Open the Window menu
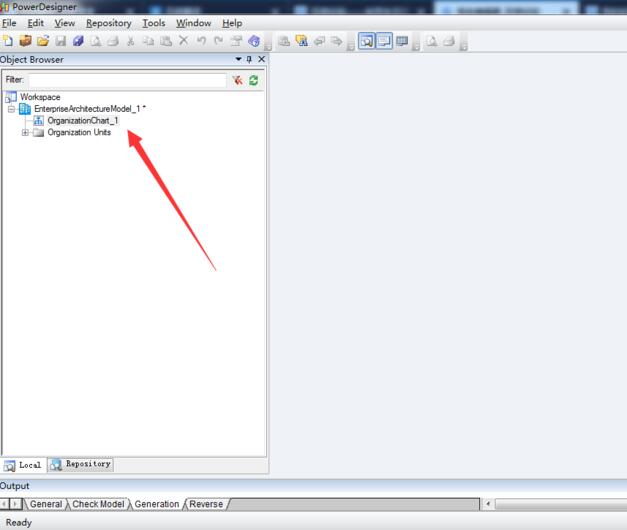Image resolution: width=627 pixels, height=530 pixels. (x=194, y=23)
